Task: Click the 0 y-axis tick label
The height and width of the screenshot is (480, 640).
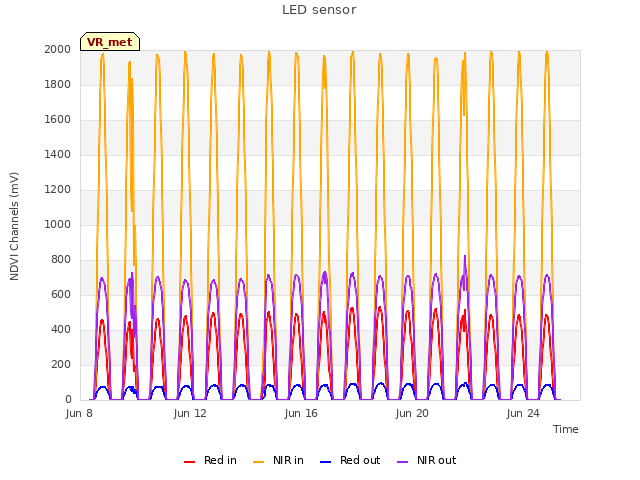Action: coord(68,400)
